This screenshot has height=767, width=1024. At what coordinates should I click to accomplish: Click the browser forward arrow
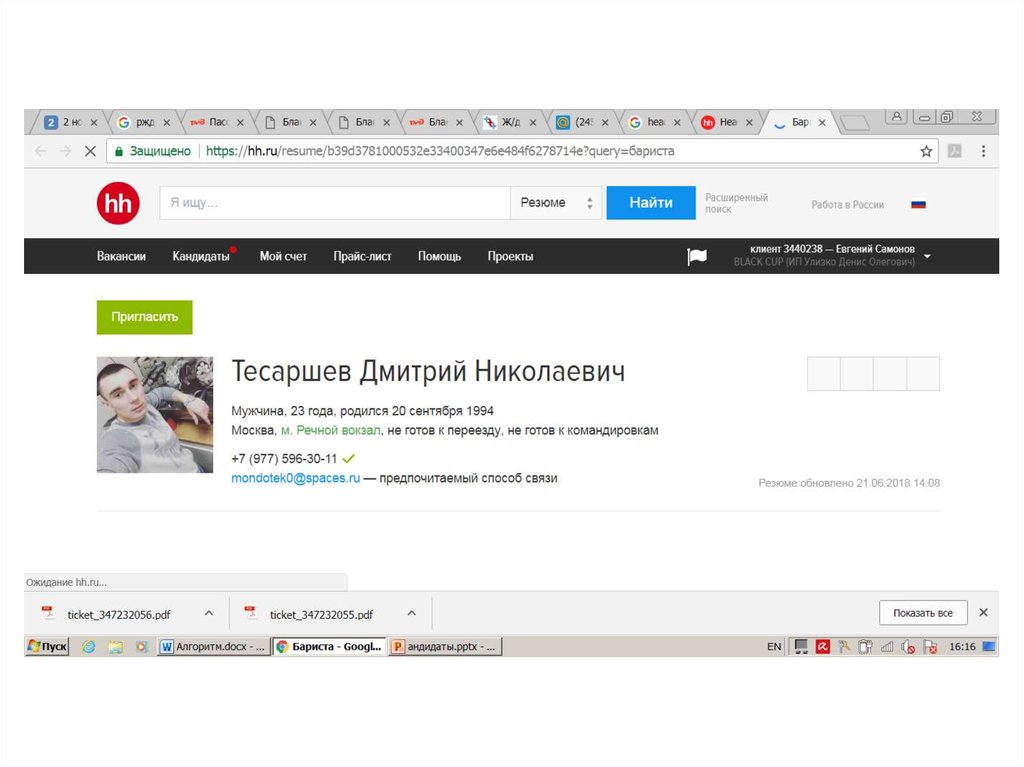click(65, 151)
